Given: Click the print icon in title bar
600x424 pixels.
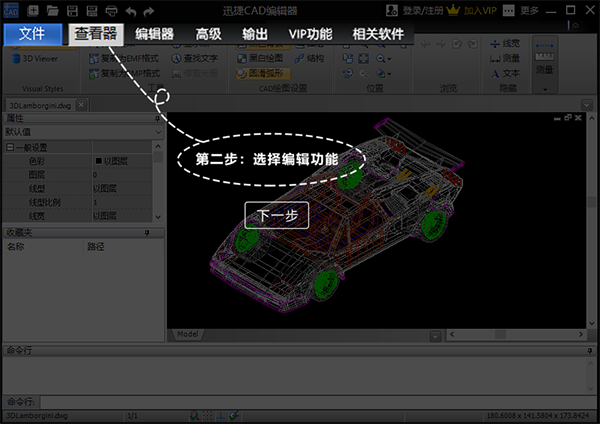Looking at the screenshot, I should click(x=111, y=11).
